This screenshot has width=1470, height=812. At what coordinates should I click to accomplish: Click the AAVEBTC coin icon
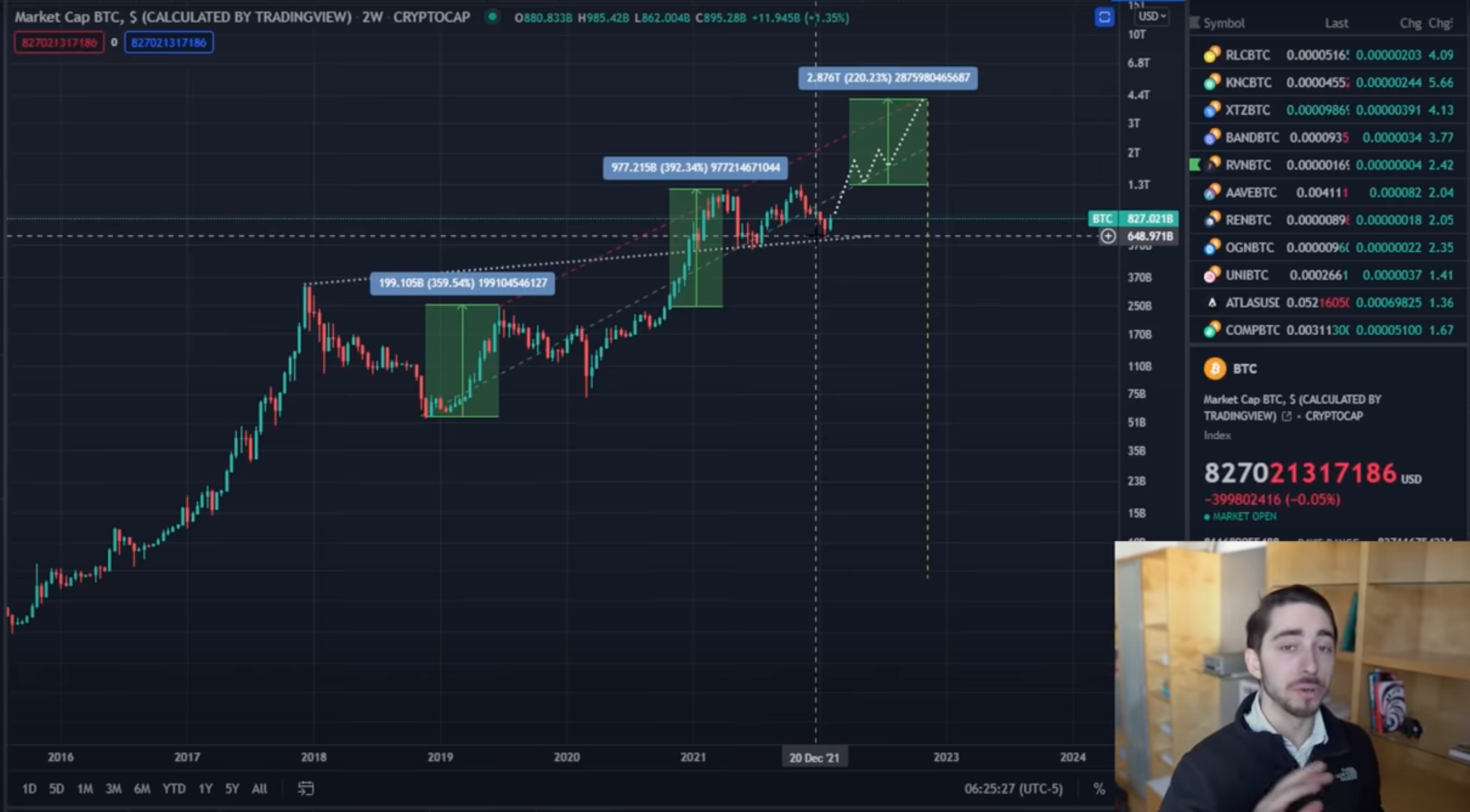(1212, 192)
